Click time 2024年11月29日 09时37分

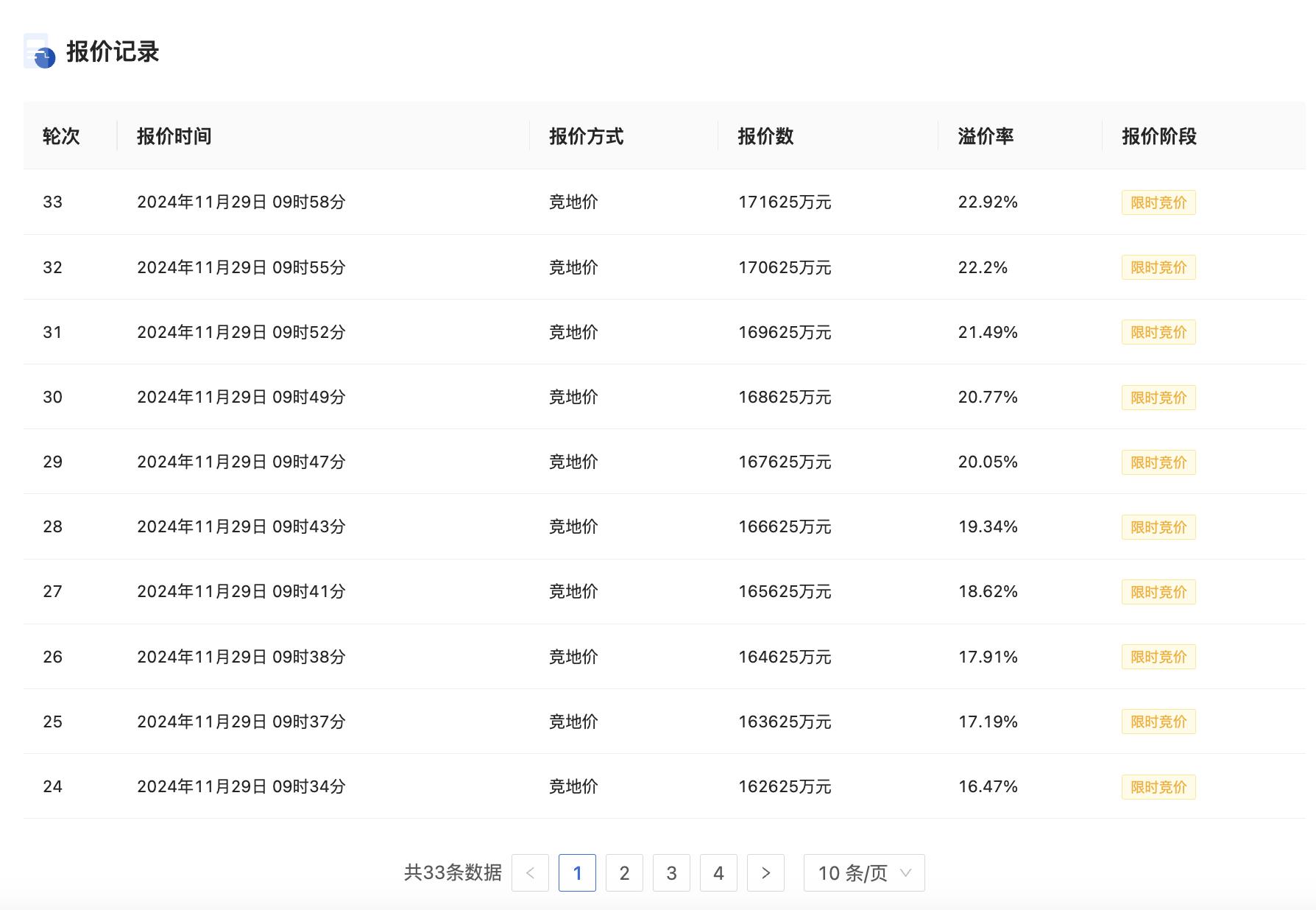pos(241,722)
